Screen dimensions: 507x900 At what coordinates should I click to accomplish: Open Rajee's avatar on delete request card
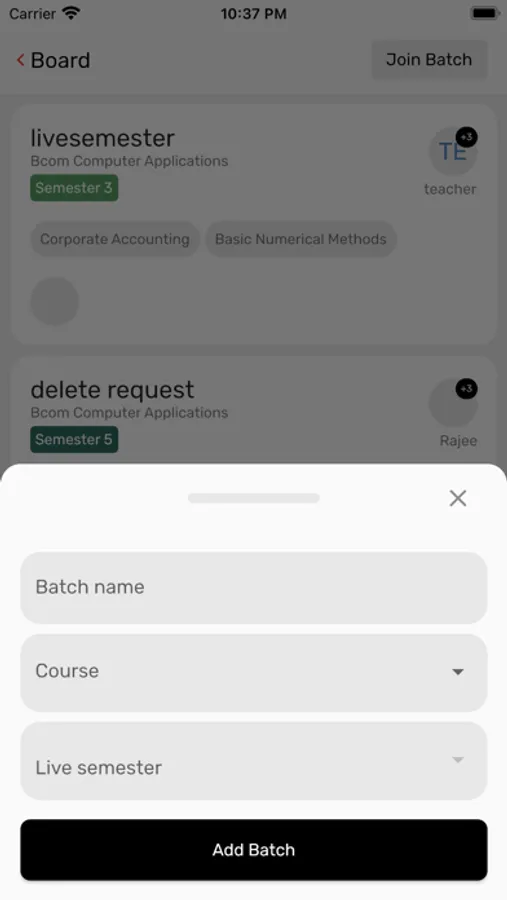coord(453,403)
